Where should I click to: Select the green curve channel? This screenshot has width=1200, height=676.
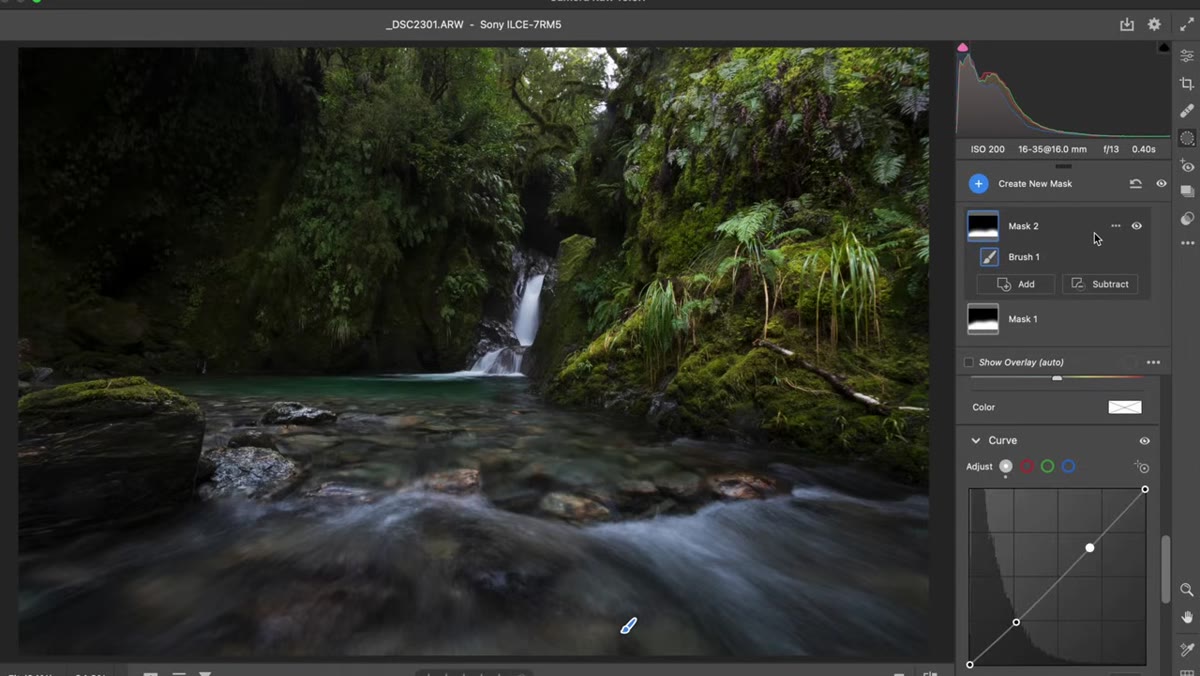pyautogui.click(x=1047, y=467)
